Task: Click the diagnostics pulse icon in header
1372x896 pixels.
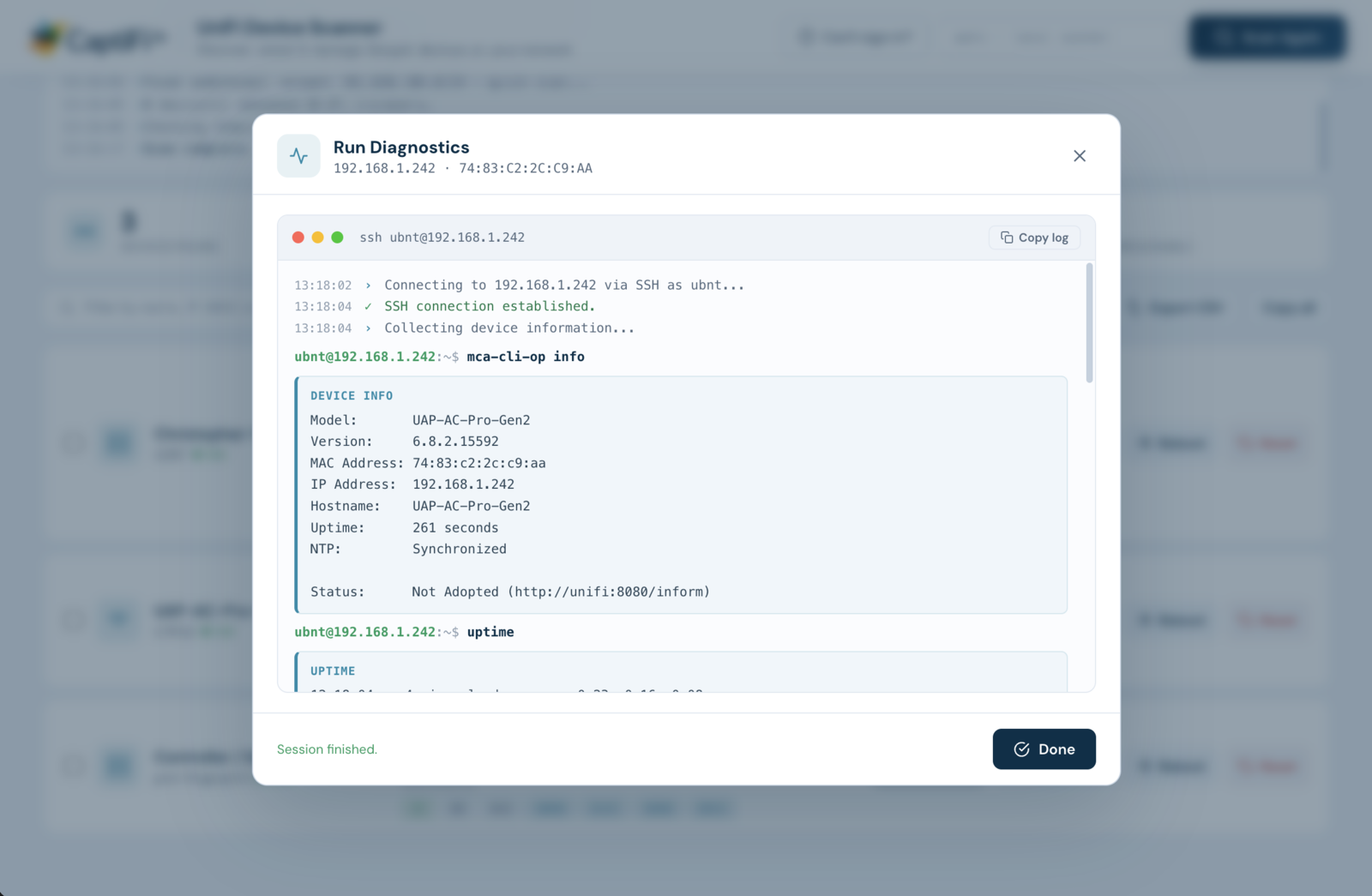Action: (x=298, y=156)
